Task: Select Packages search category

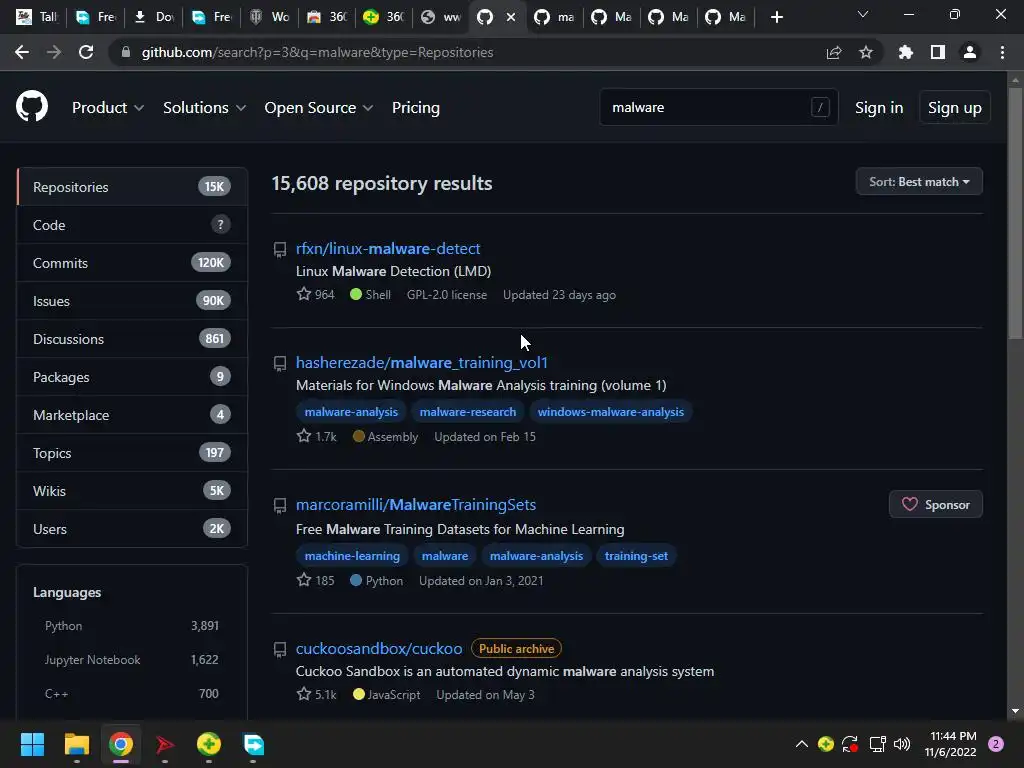Action: click(x=132, y=377)
